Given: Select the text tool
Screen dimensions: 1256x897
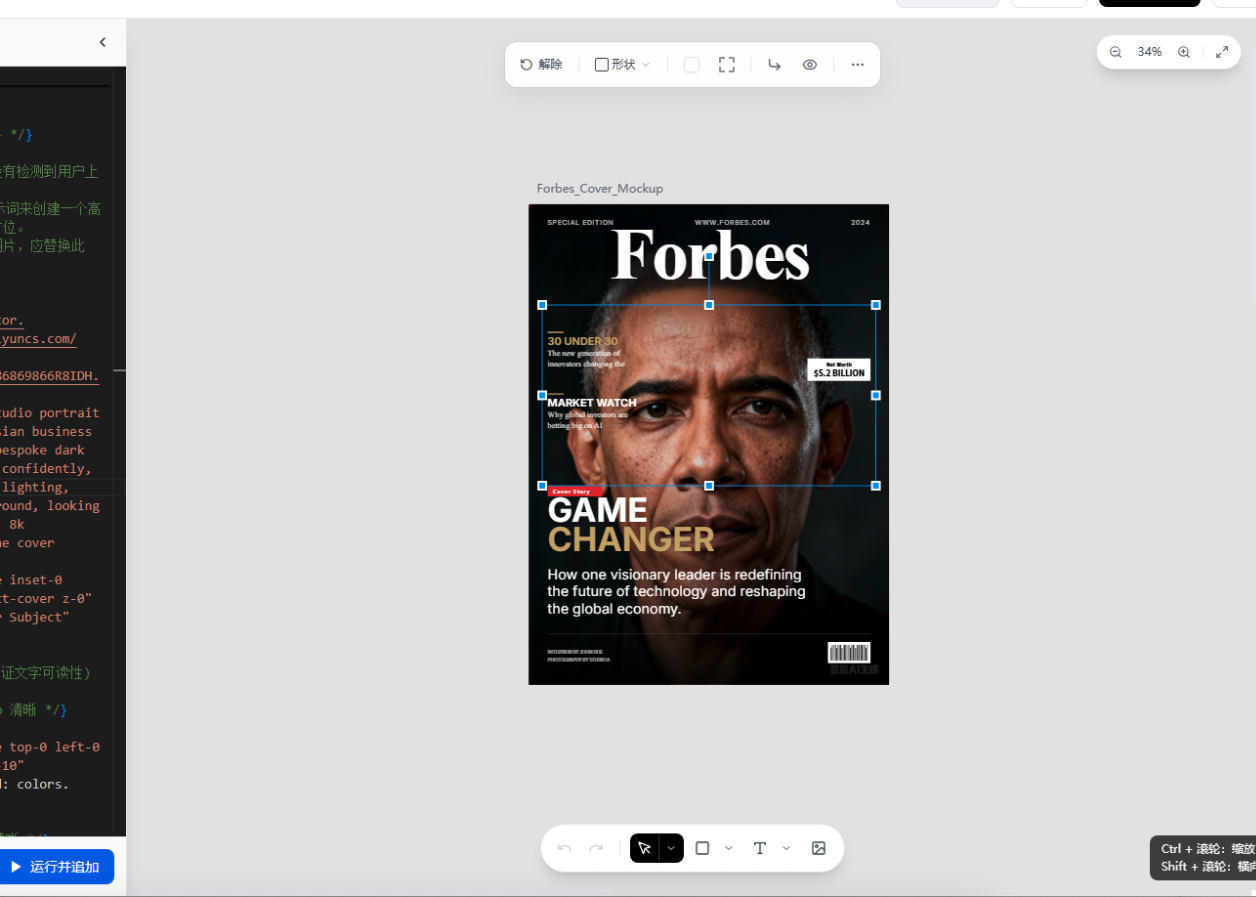Looking at the screenshot, I should (760, 848).
